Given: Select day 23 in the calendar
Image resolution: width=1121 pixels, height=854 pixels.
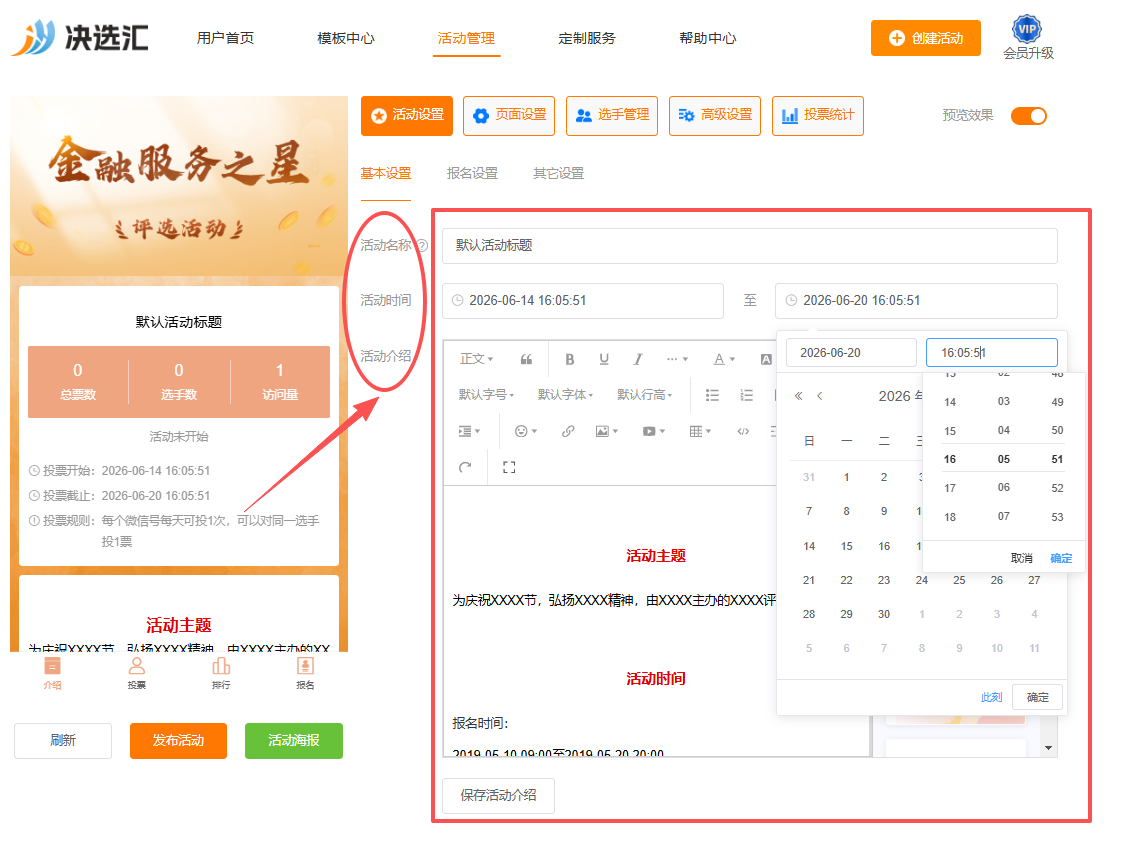Looking at the screenshot, I should tap(884, 580).
